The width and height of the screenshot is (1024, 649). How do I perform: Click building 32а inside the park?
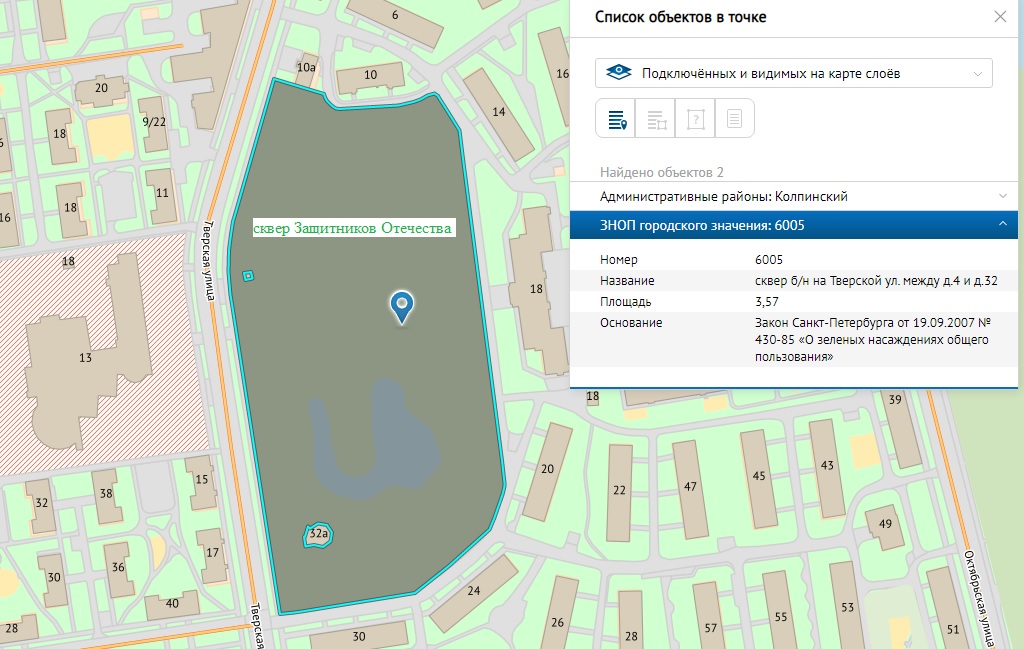pos(319,535)
